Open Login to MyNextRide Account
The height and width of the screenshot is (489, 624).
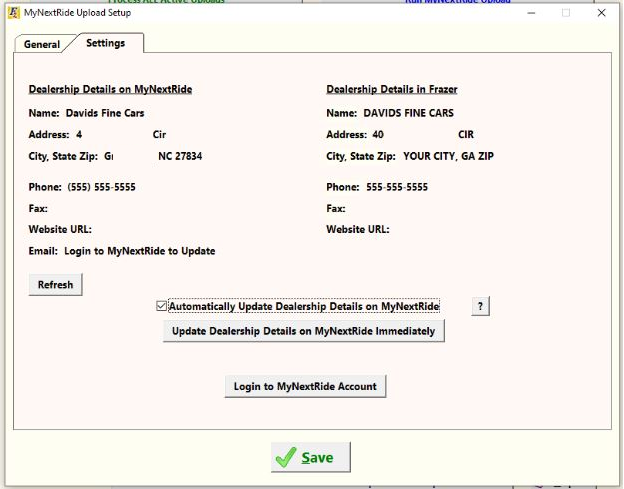click(x=305, y=386)
